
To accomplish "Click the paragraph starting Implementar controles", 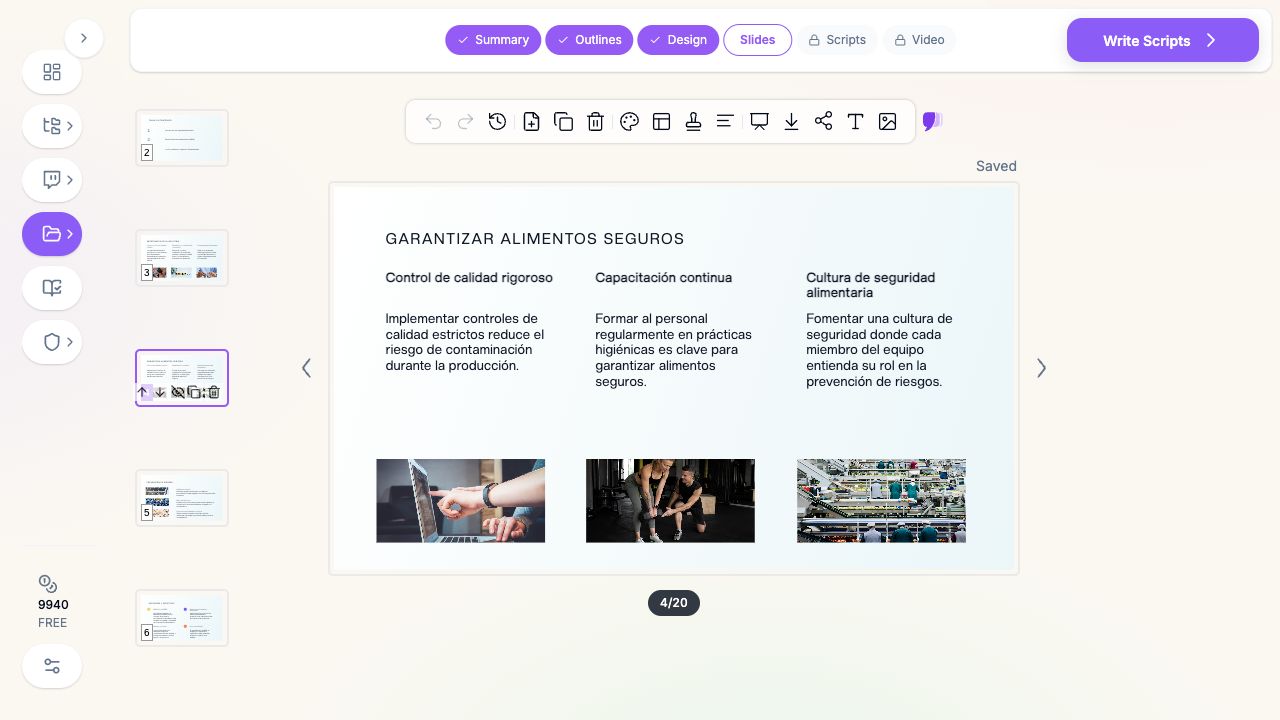I will point(465,342).
